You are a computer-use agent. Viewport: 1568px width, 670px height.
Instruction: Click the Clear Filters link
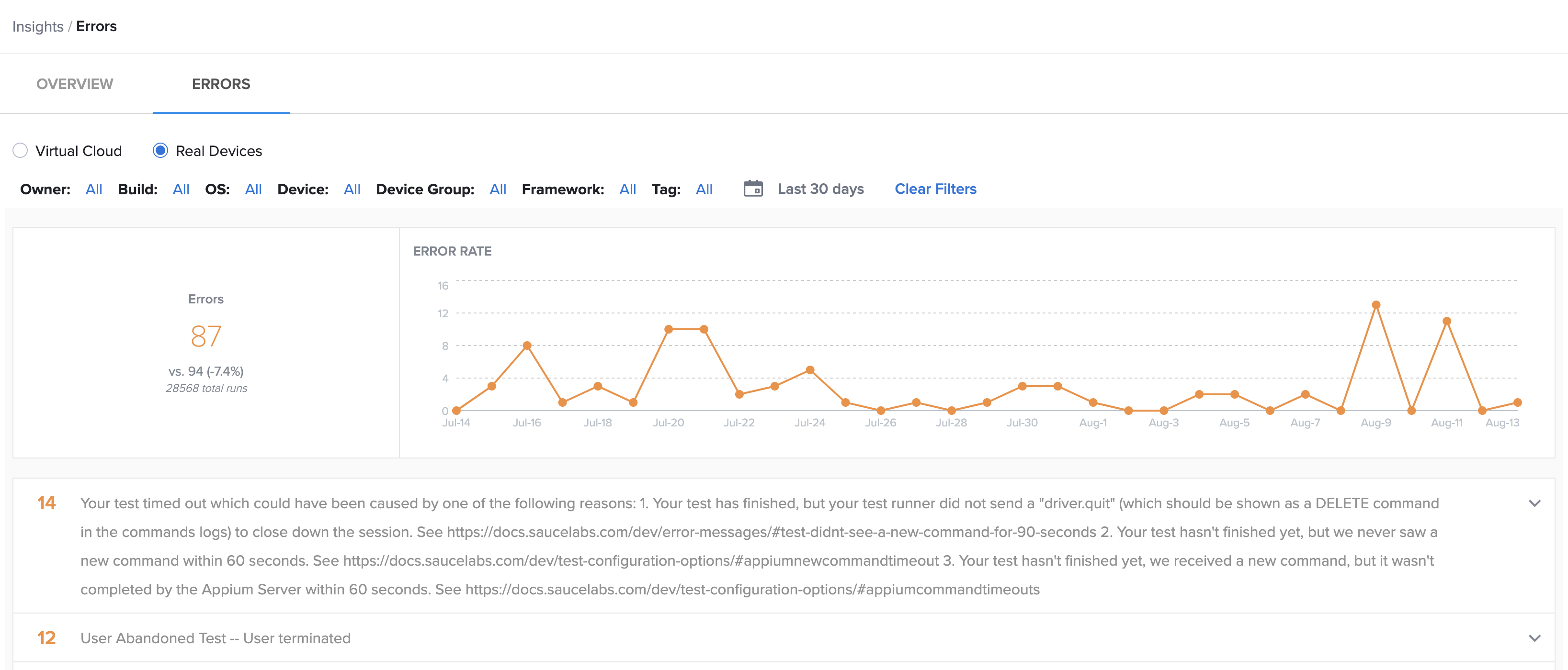click(935, 189)
